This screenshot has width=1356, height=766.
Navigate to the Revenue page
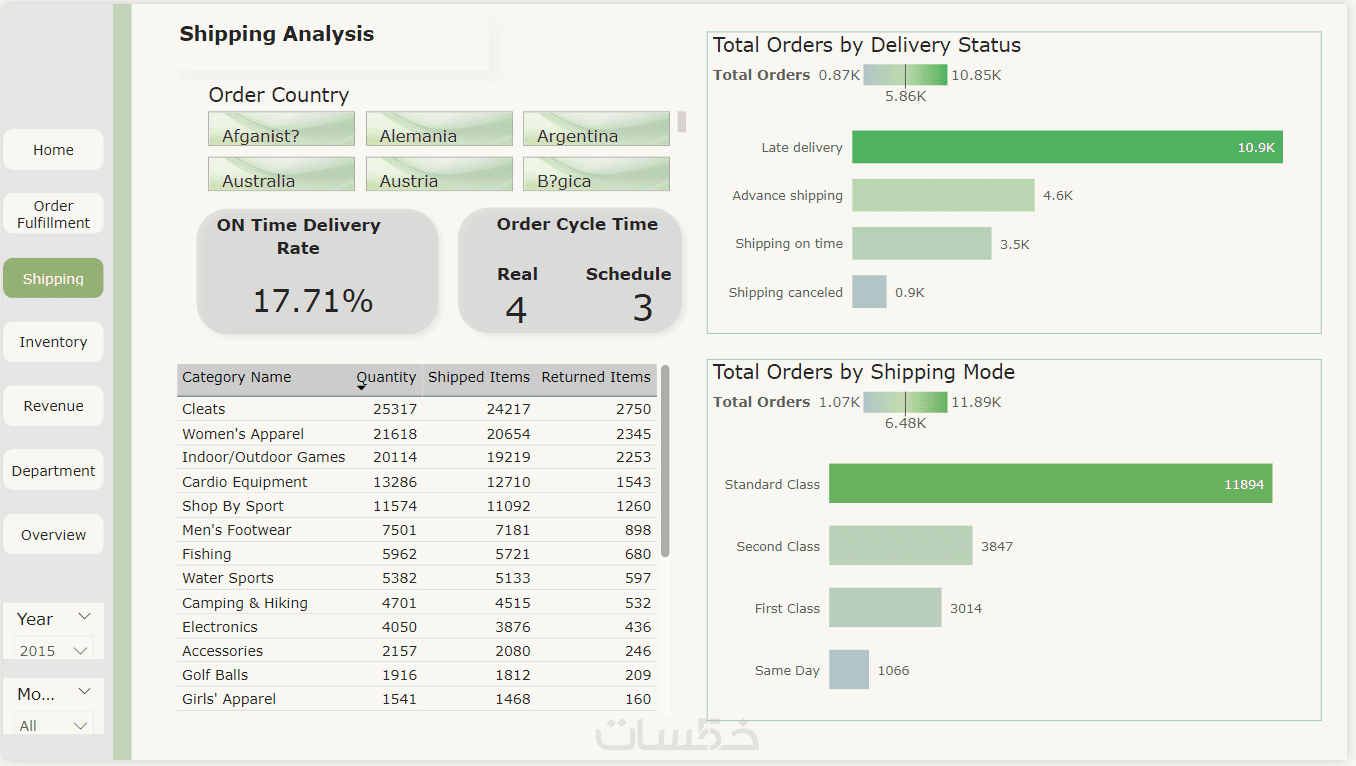pos(53,406)
